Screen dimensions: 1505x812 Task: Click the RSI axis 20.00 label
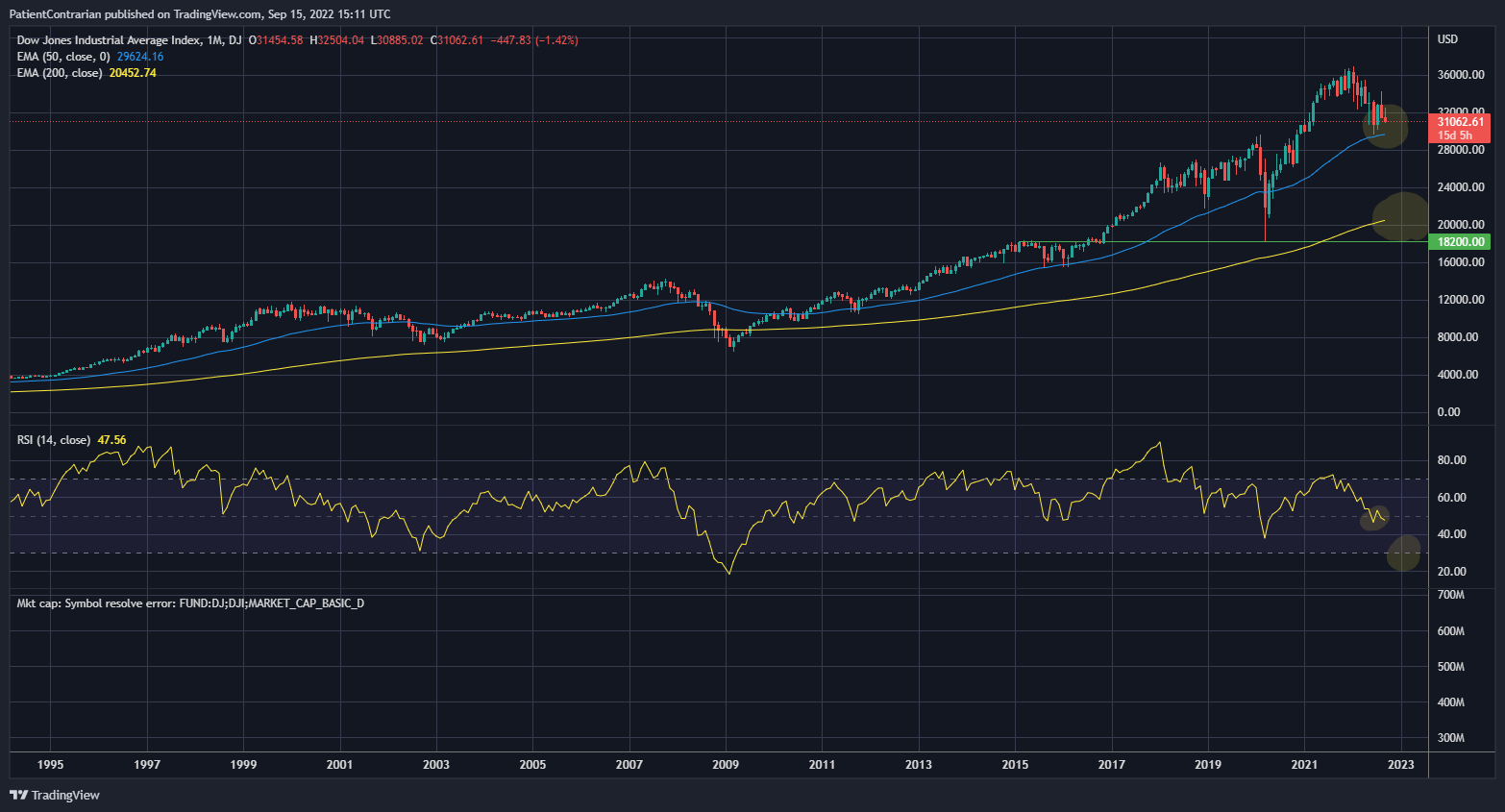click(1451, 572)
